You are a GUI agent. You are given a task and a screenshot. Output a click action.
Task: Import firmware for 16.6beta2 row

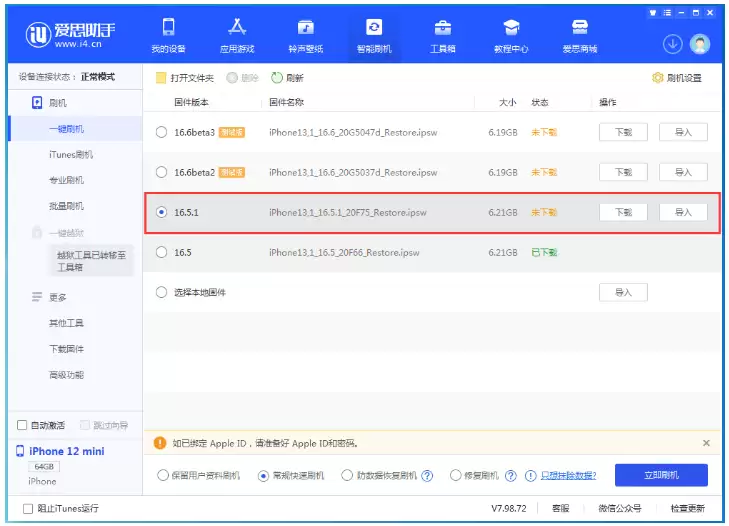683,172
